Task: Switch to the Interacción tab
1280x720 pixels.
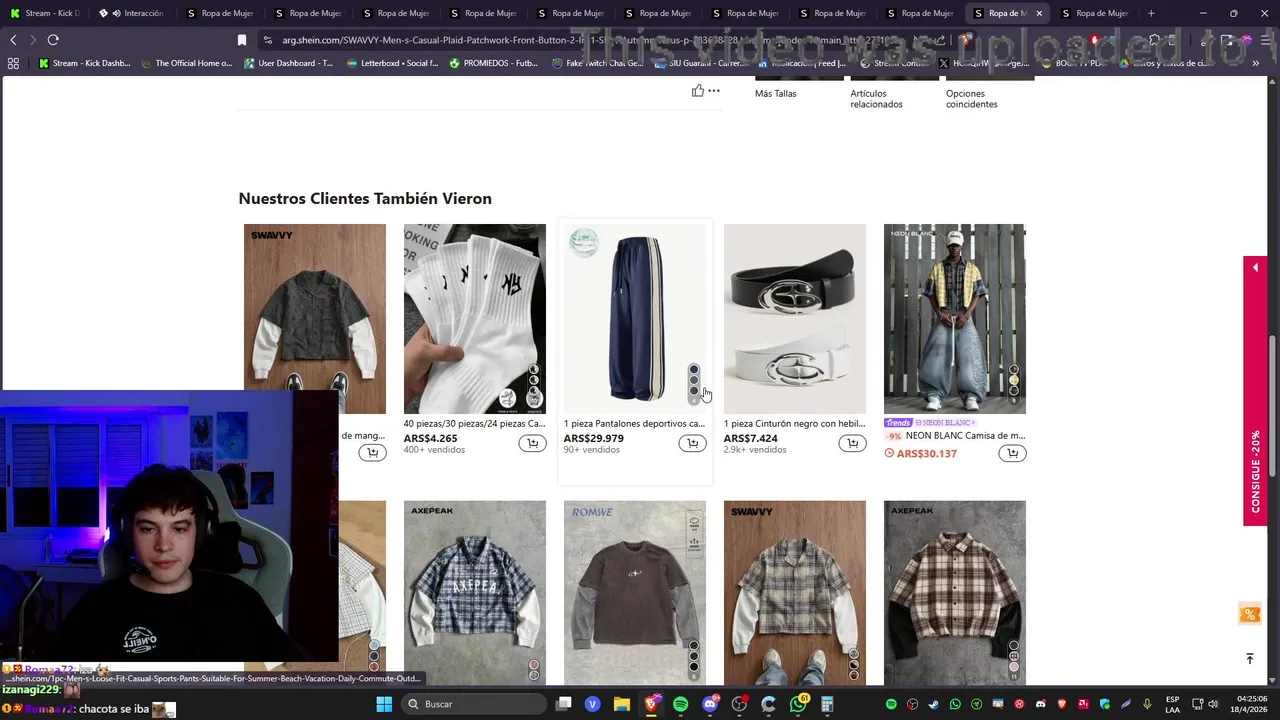Action: pos(134,13)
